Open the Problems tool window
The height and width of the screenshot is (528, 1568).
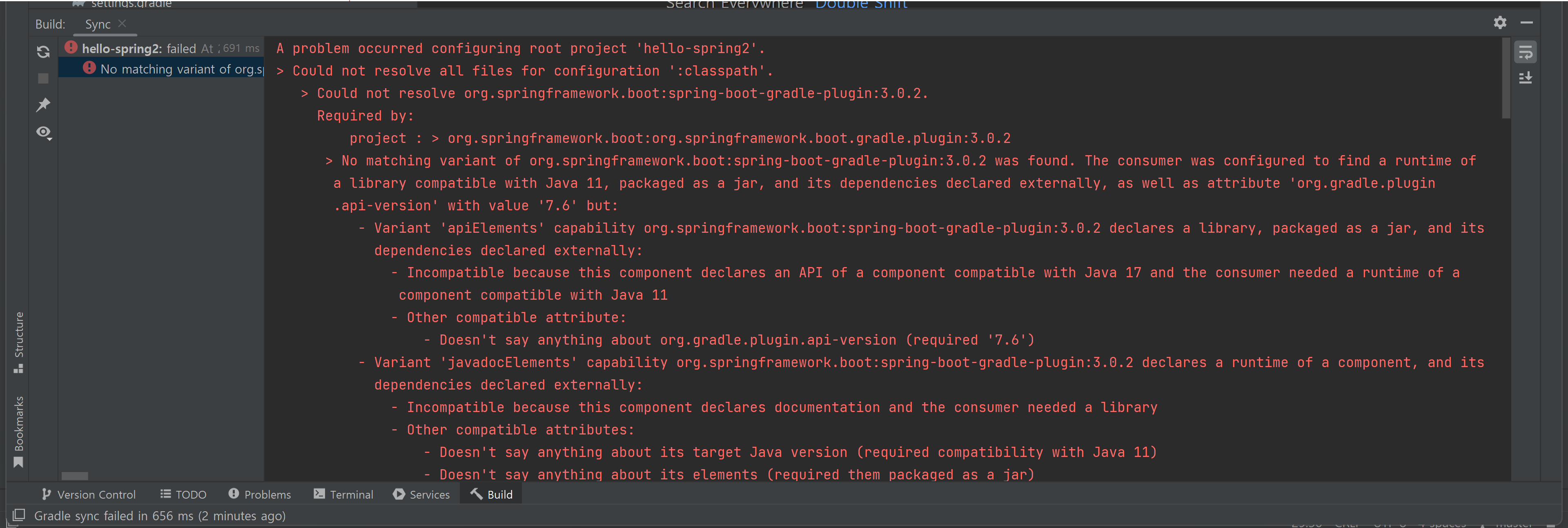[260, 495]
